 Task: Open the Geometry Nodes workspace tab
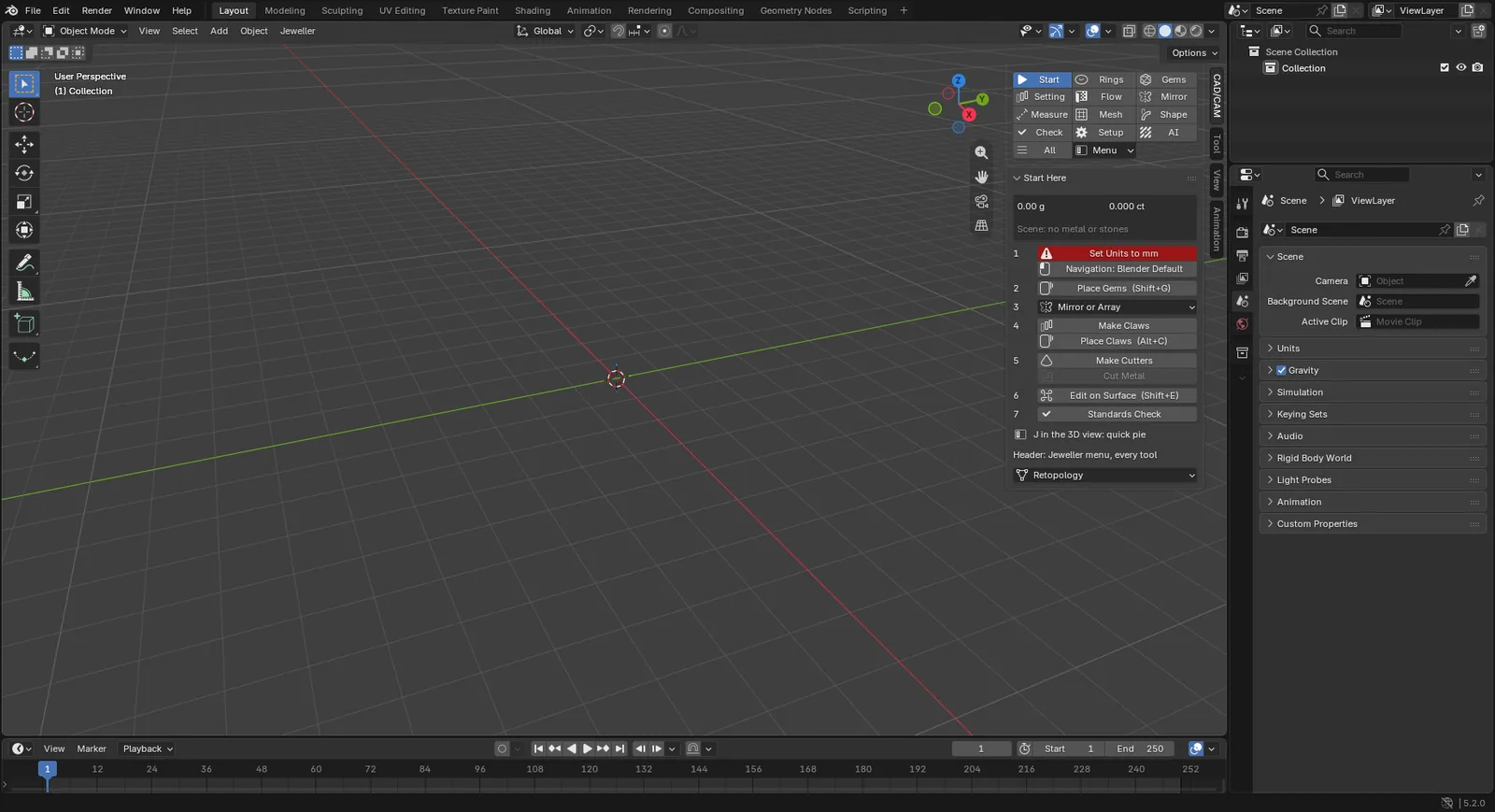[795, 10]
